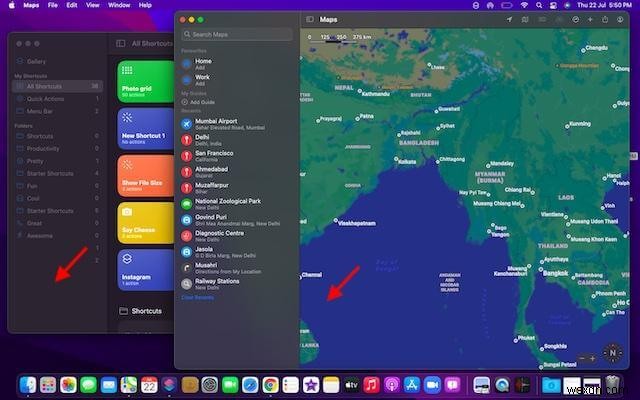The width and height of the screenshot is (640, 400).
Task: Open the New Shortcut 1 tile
Action: point(146,129)
